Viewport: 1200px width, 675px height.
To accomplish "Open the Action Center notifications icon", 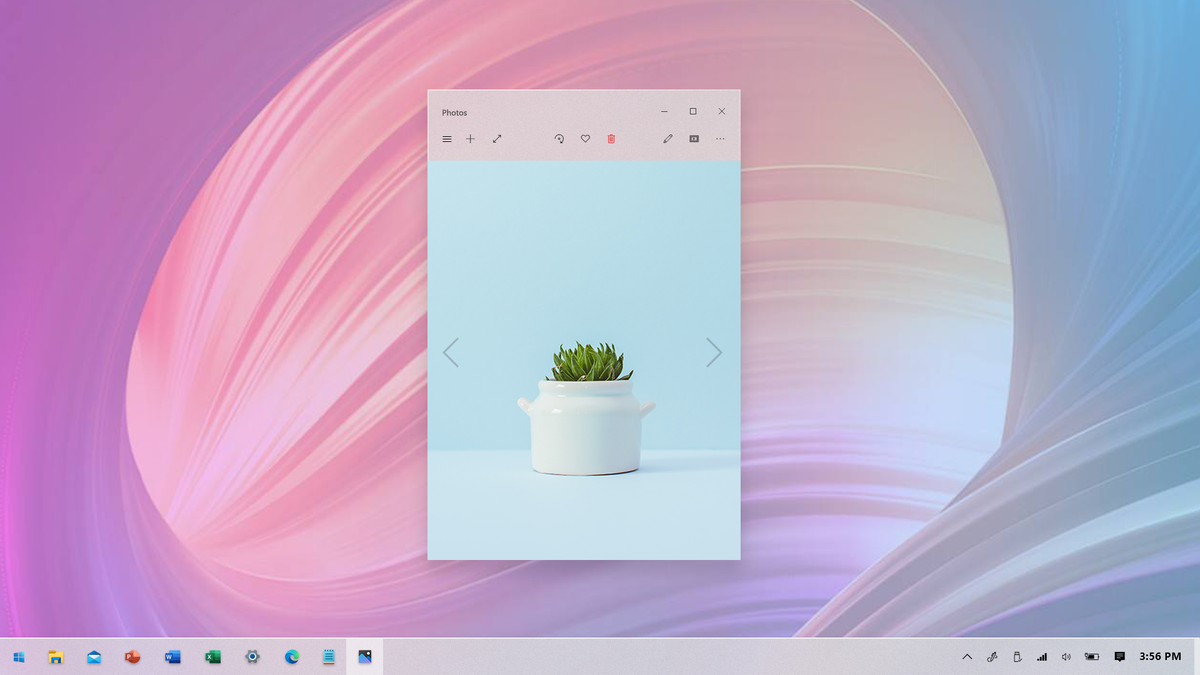I will click(x=1120, y=657).
